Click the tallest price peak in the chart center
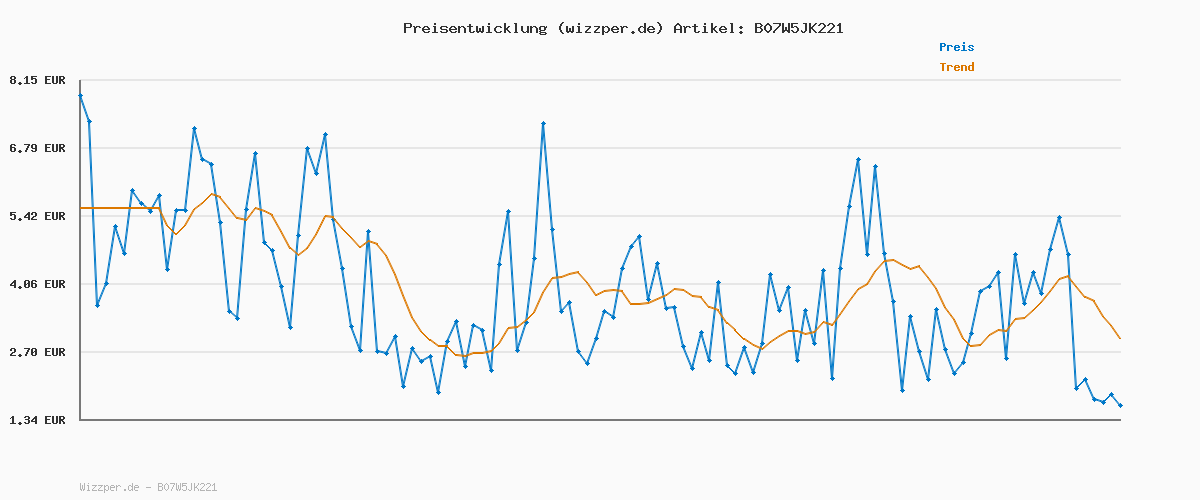1200x500 pixels. click(x=543, y=124)
